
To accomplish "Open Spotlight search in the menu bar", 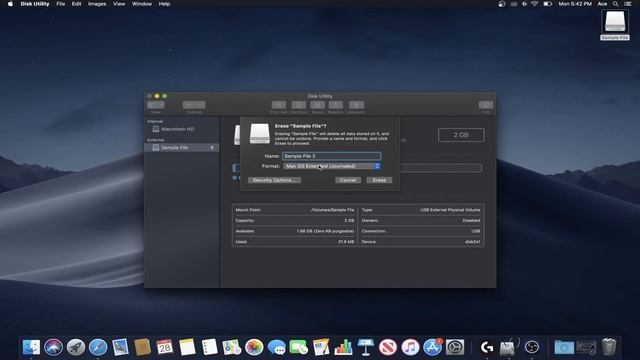I will click(616, 4).
